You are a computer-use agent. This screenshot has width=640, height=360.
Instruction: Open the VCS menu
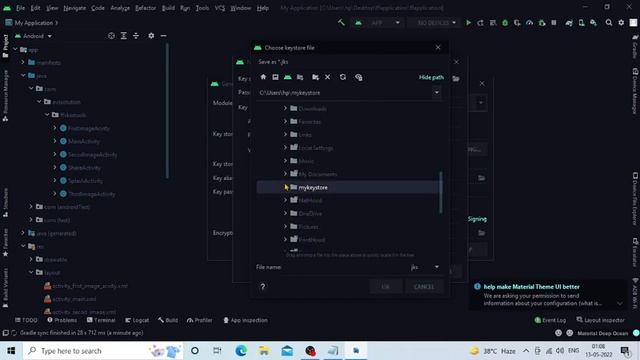click(220, 8)
